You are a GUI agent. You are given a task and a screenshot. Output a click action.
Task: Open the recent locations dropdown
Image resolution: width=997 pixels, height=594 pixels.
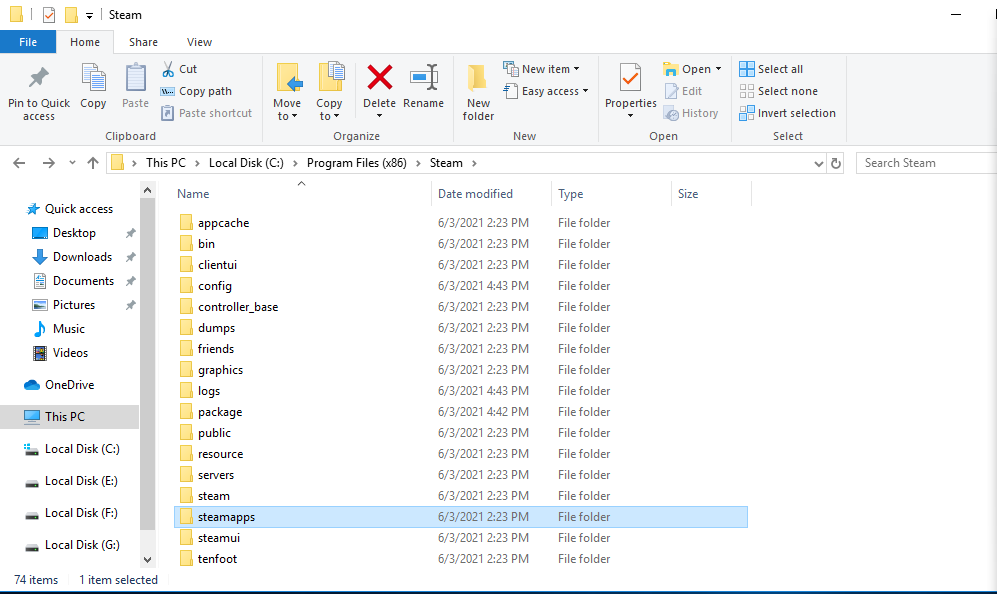pos(72,163)
